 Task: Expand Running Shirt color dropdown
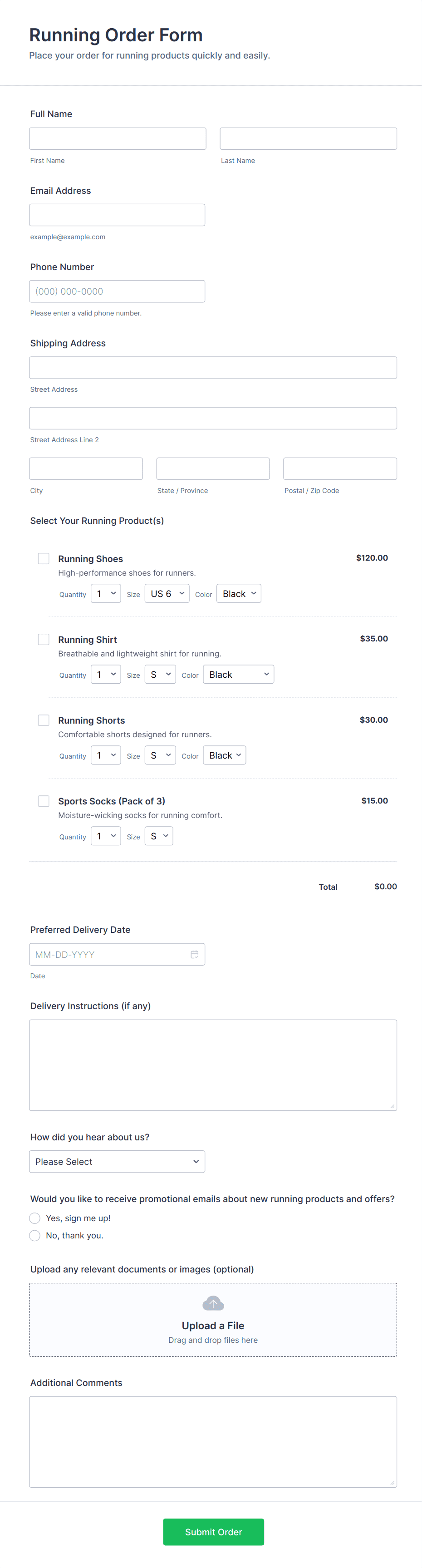238,675
